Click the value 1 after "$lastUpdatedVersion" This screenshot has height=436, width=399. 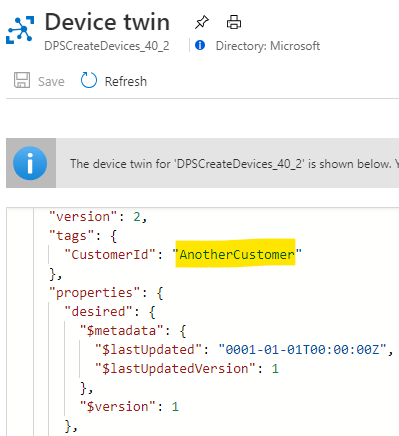(275, 369)
